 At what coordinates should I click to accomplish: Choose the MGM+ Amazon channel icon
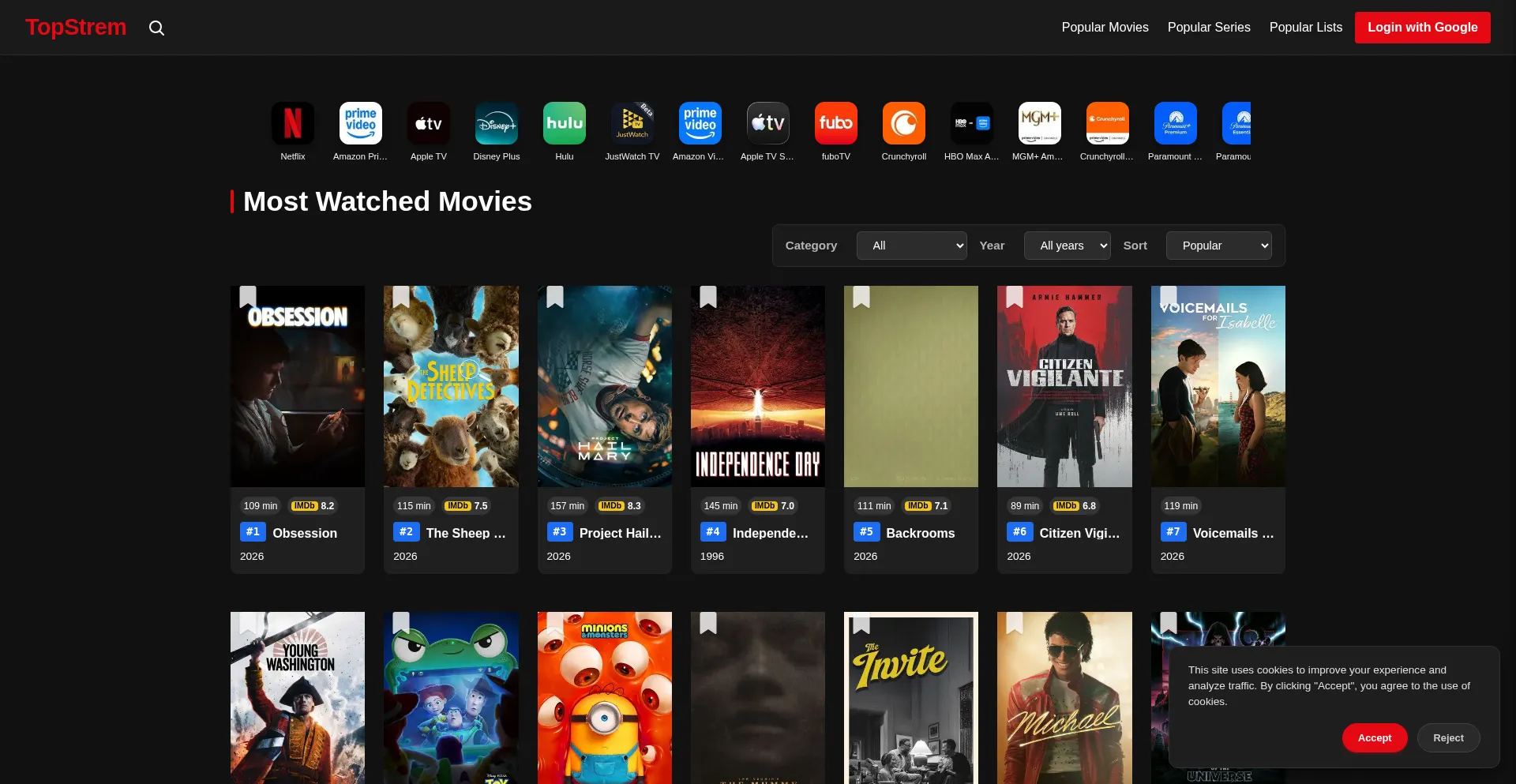click(x=1040, y=123)
